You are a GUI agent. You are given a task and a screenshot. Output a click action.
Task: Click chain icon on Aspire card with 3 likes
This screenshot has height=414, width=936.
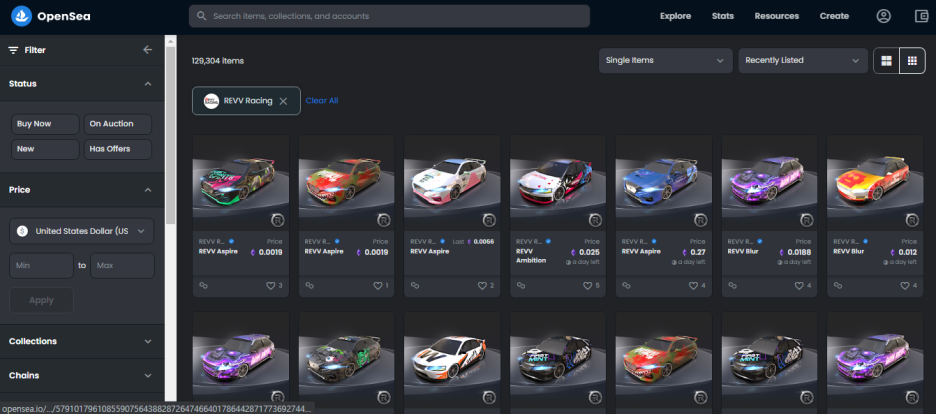[x=203, y=286]
